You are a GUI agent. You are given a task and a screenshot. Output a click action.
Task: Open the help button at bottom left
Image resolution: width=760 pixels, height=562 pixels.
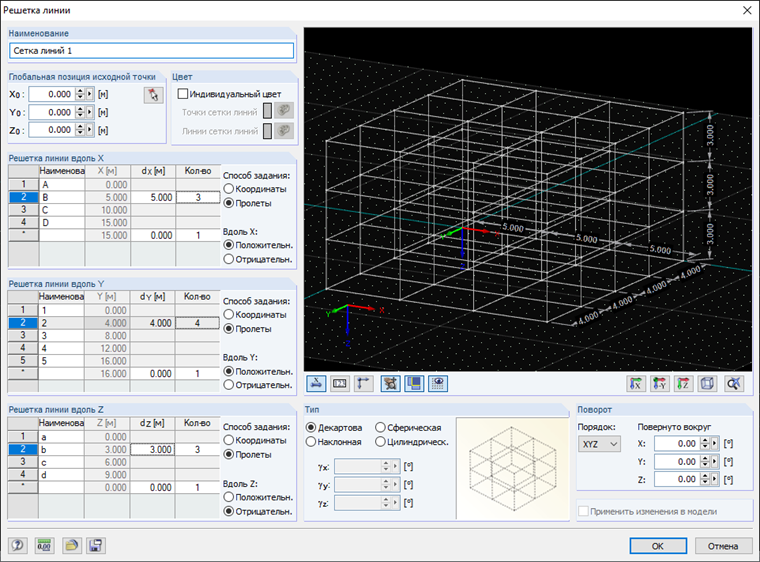coord(17,546)
